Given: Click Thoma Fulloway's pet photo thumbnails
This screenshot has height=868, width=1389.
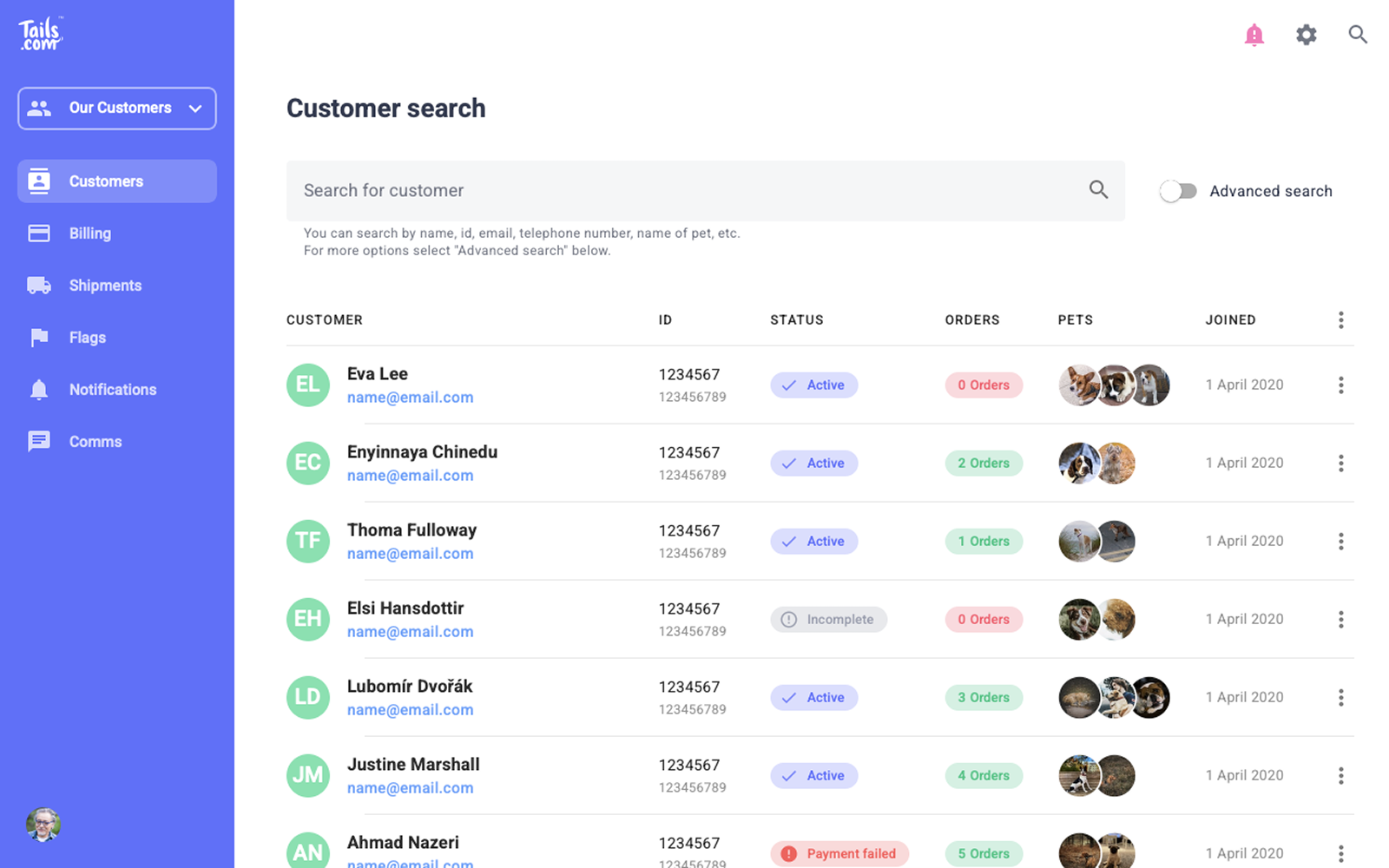Looking at the screenshot, I should pos(1096,541).
